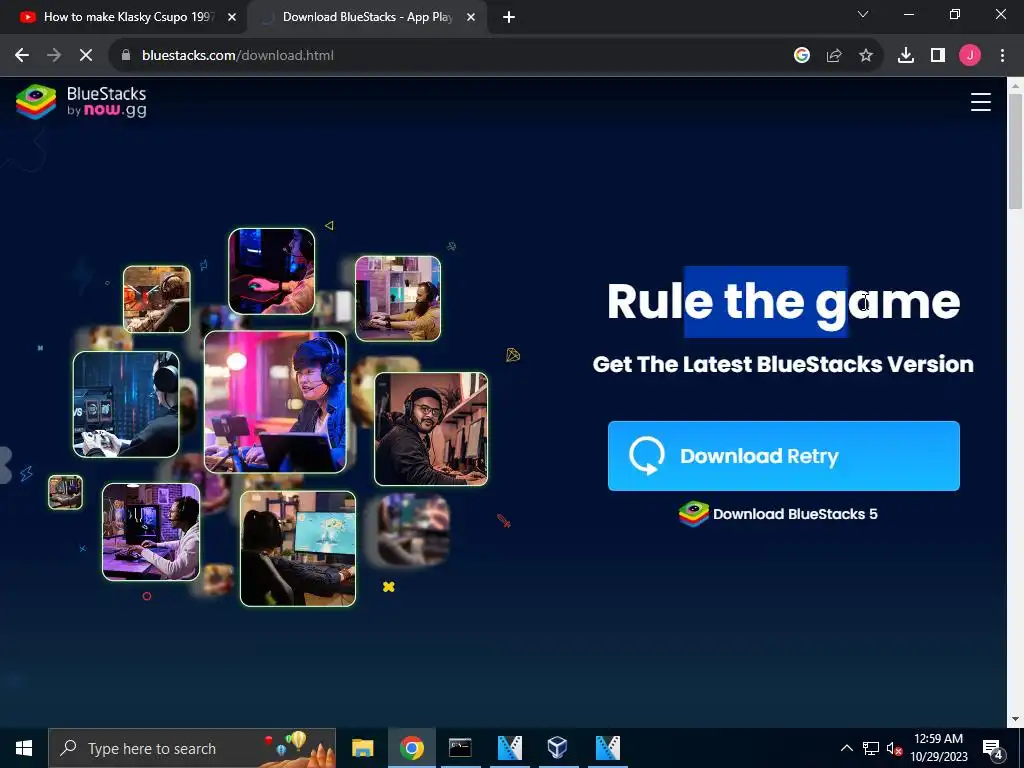Share this page via the share icon
The height and width of the screenshot is (768, 1024).
tap(834, 56)
